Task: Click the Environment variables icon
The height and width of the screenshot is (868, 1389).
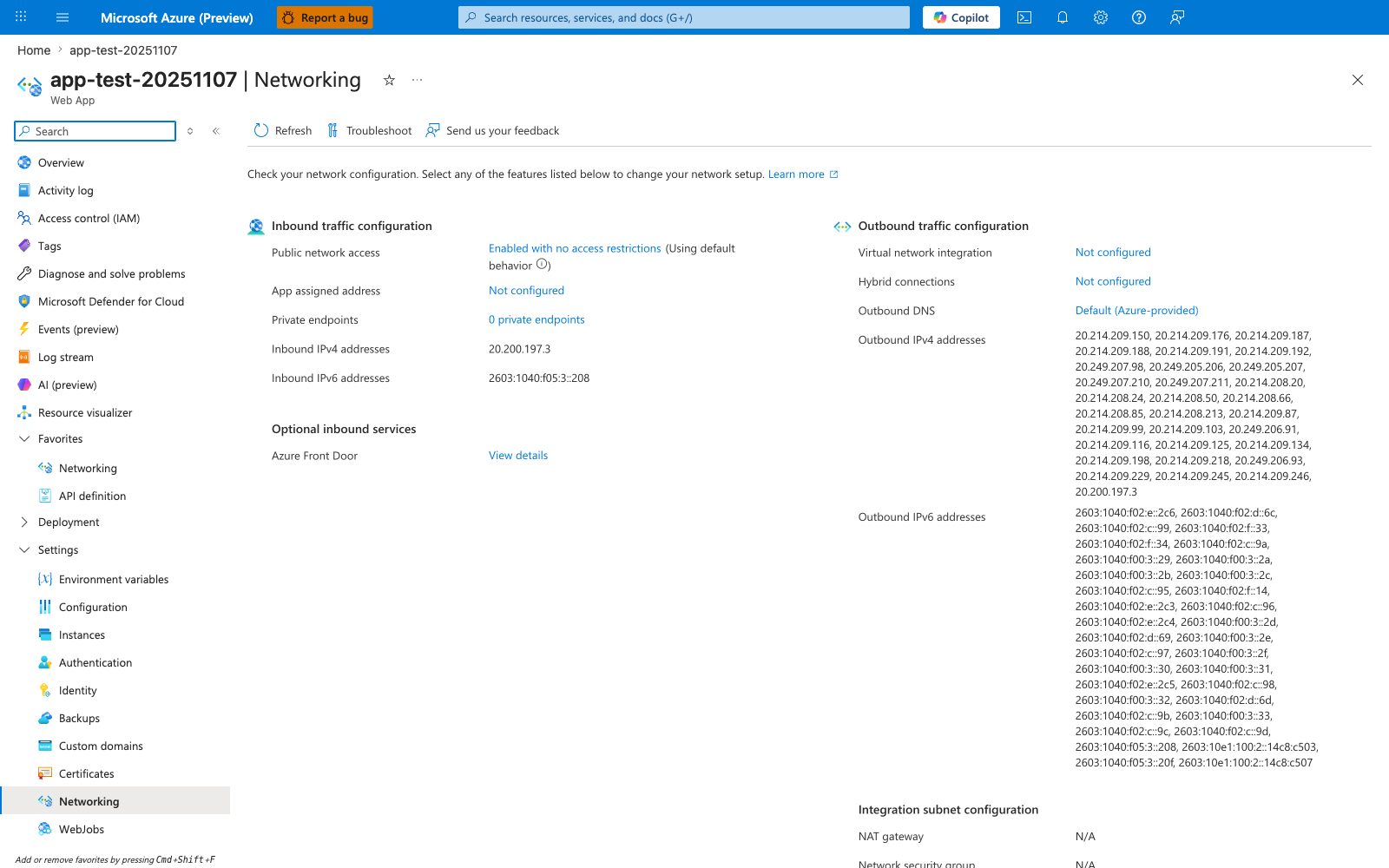Action: [45, 579]
